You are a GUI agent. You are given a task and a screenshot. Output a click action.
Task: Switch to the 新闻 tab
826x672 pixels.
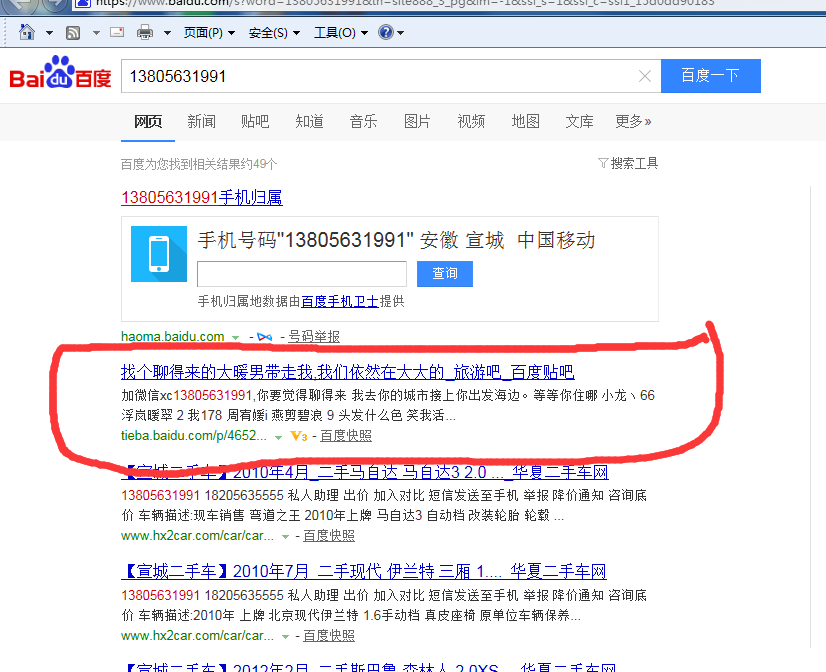[201, 122]
